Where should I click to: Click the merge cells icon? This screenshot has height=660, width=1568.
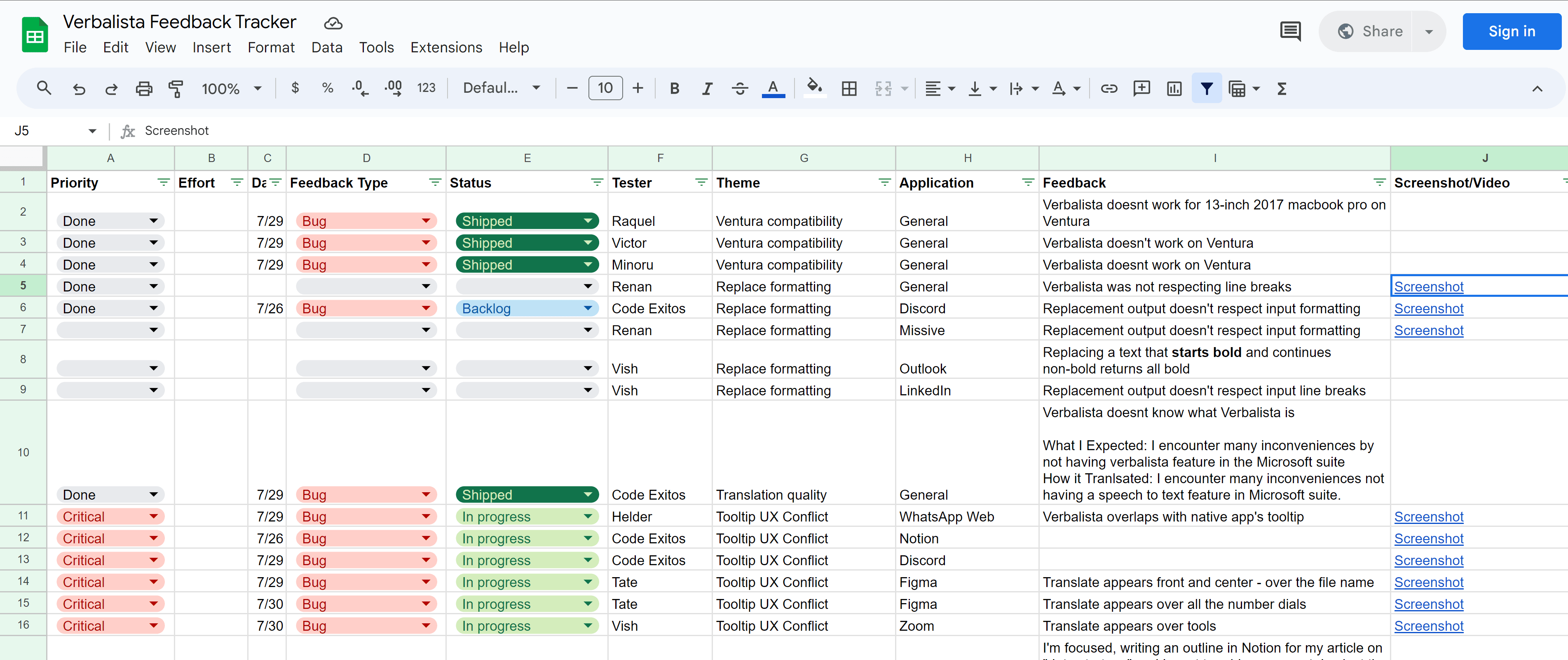pos(883,88)
